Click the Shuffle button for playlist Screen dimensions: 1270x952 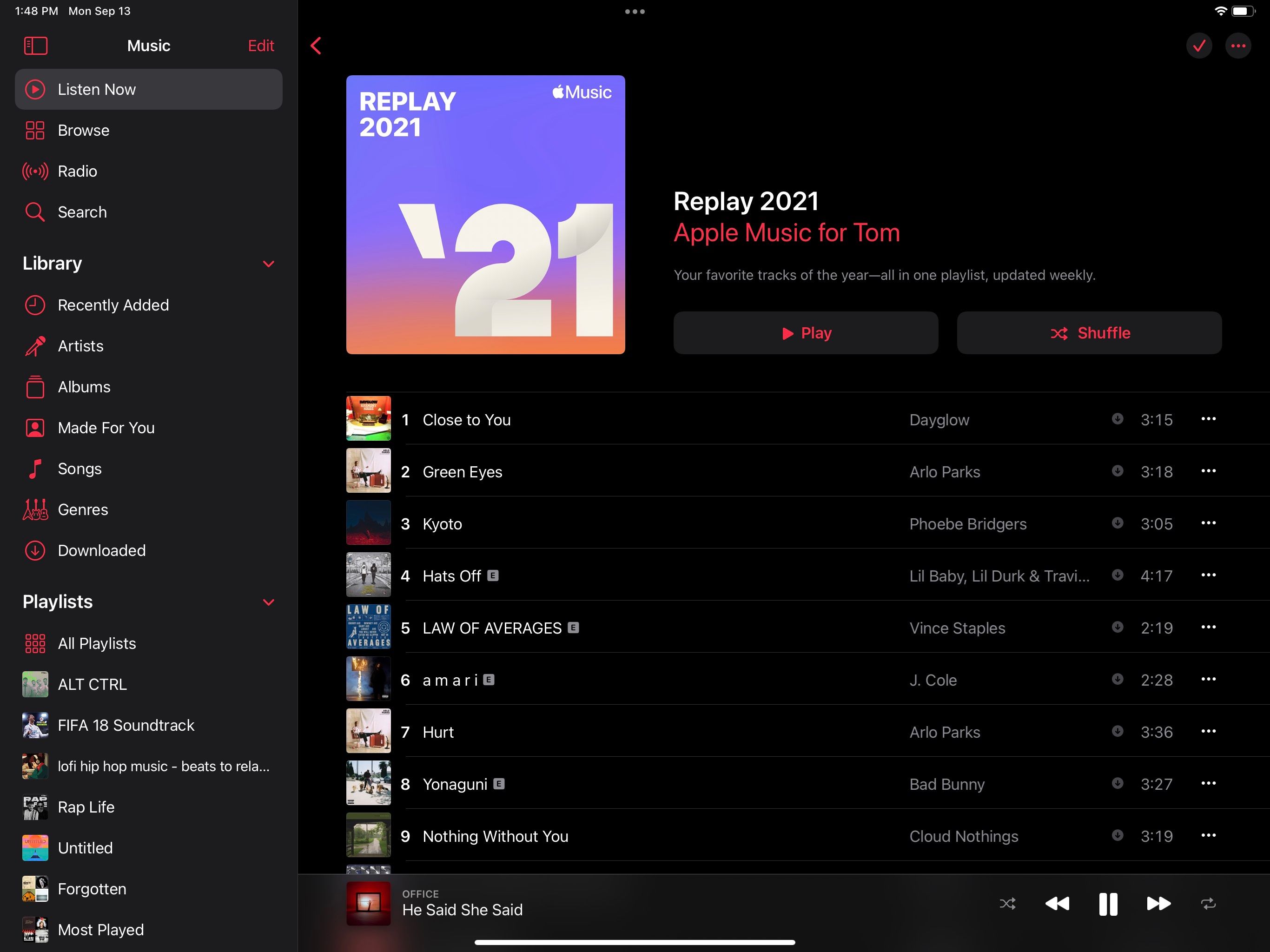coord(1090,332)
